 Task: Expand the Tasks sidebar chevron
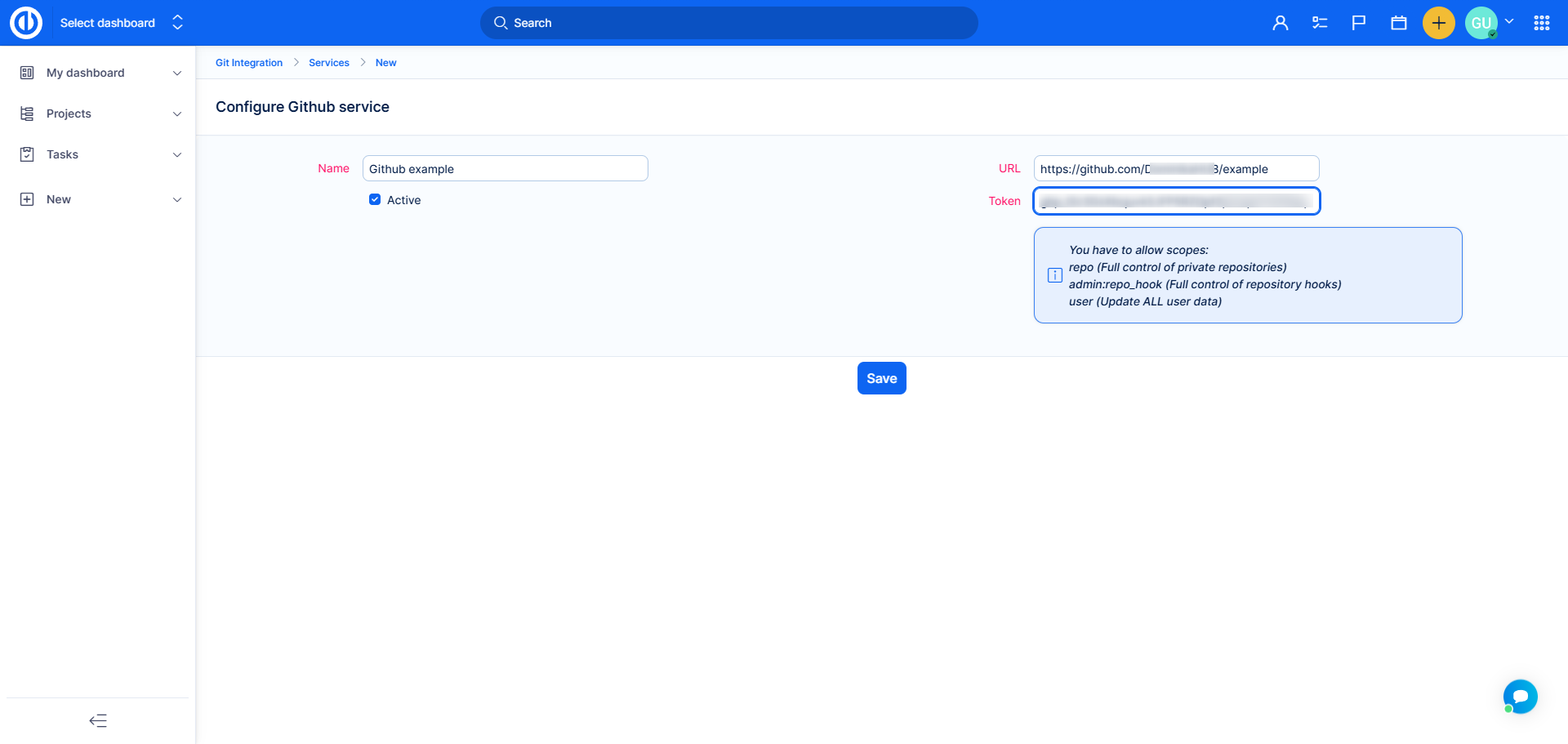(177, 155)
